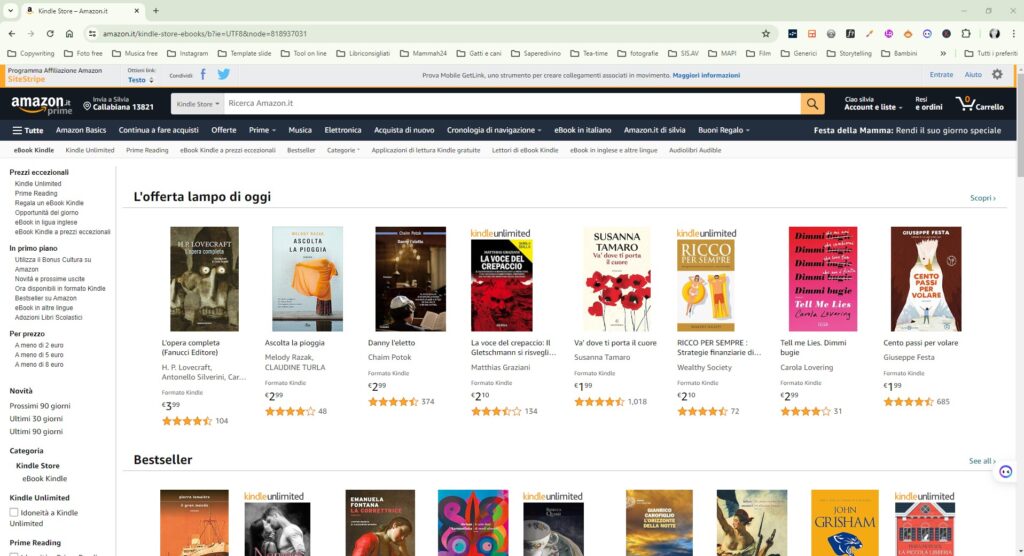Click Scopri link for today's flash offer
Screen dimensions: 1024x556
coord(983,198)
